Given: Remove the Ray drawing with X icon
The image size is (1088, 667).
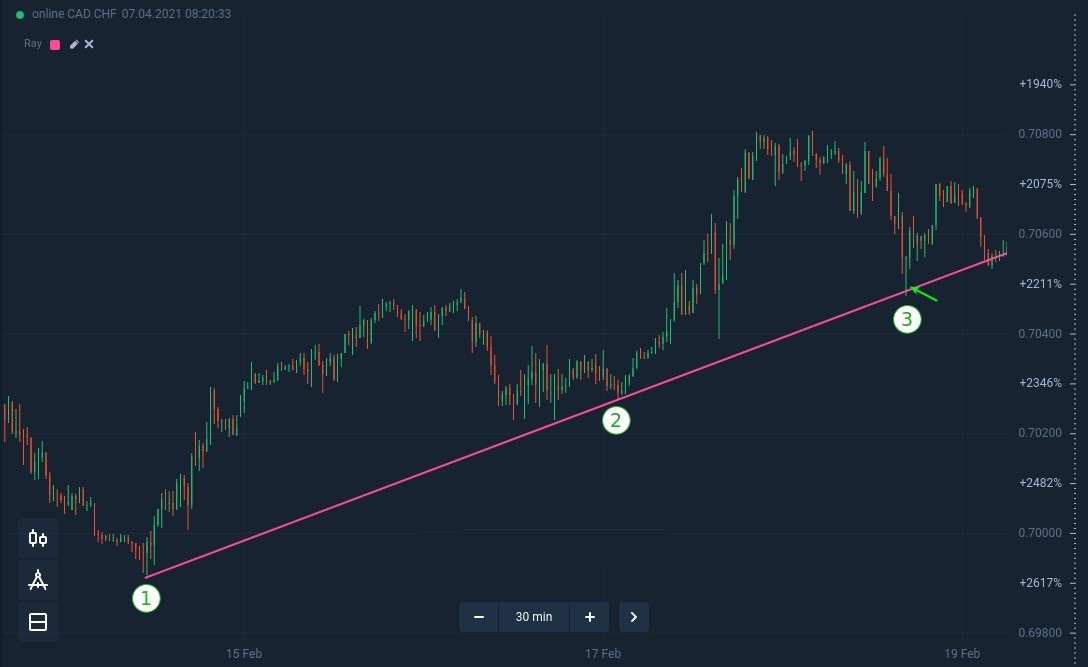Looking at the screenshot, I should (89, 45).
